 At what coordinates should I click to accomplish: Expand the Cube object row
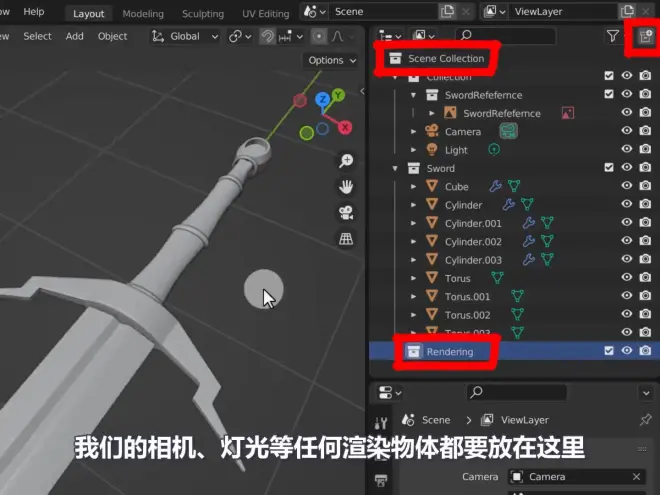coord(413,186)
